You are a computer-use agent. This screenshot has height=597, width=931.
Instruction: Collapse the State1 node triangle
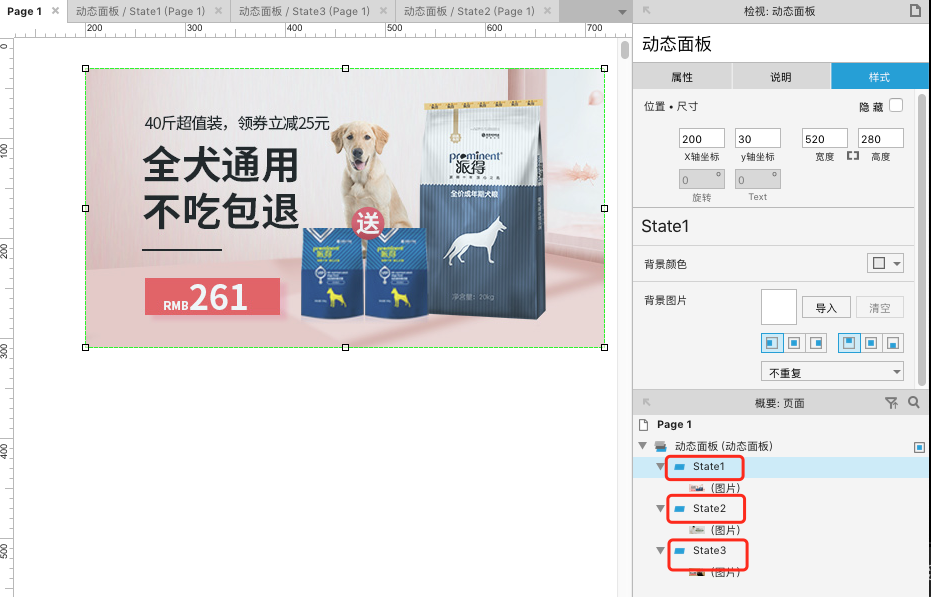660,466
